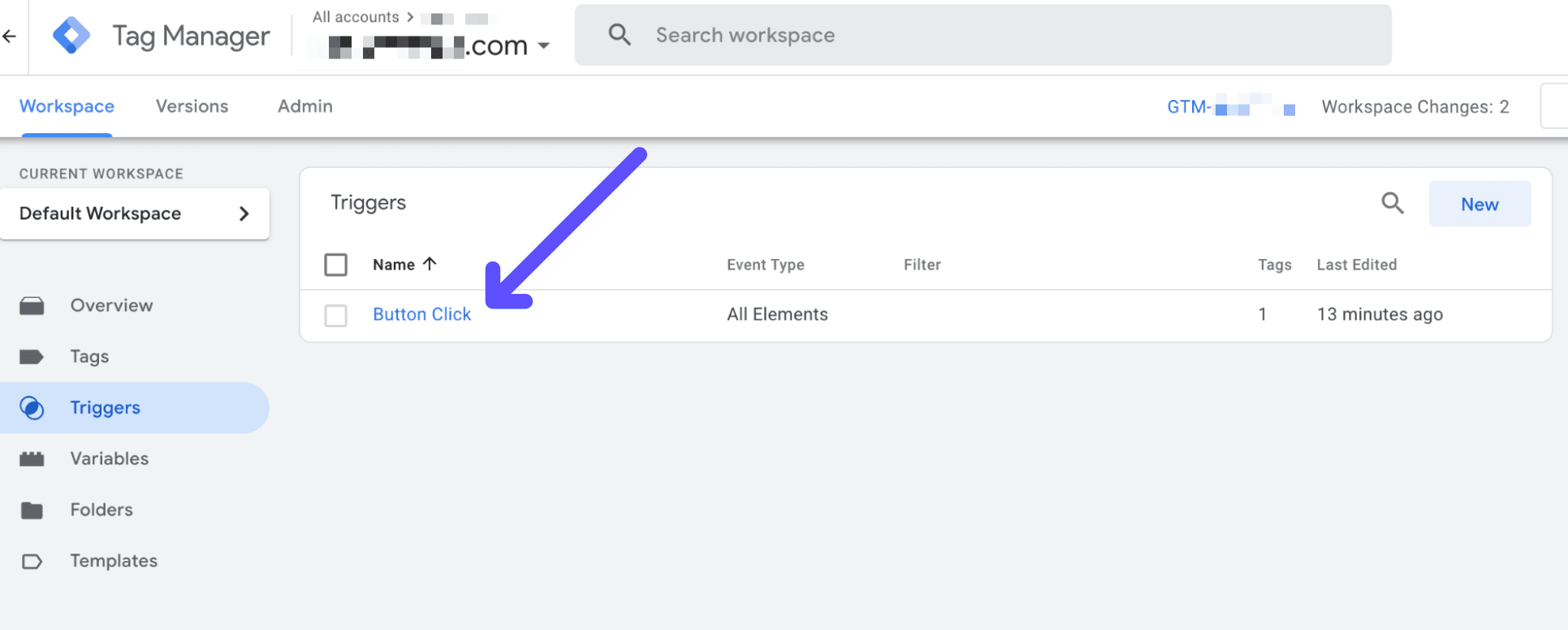
Task: Click the Tag Manager logo icon
Action: click(x=71, y=36)
